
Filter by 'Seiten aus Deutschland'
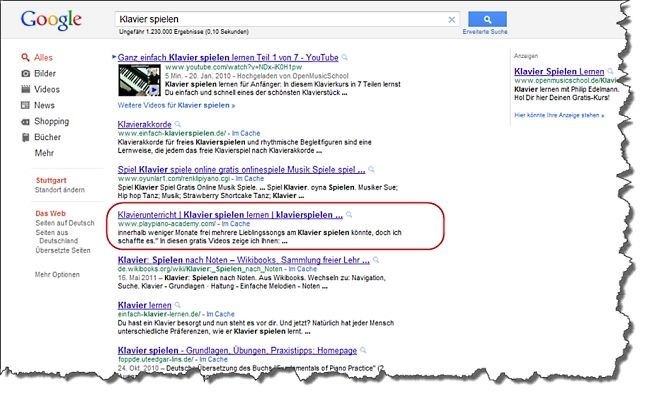pos(58,237)
